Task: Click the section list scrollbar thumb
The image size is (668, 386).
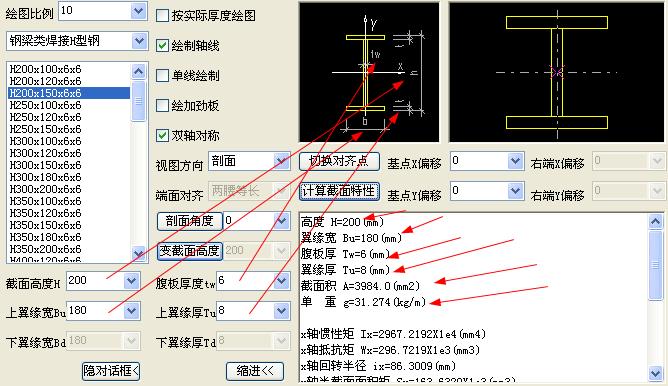Action: click(x=138, y=101)
